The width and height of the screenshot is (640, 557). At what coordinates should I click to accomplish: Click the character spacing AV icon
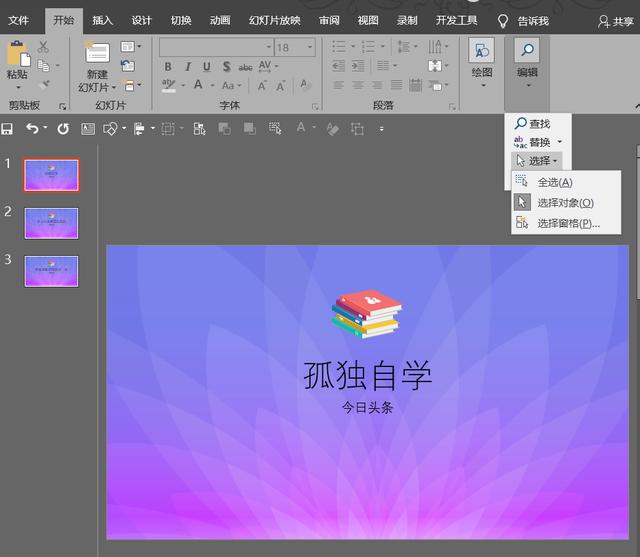[x=265, y=66]
